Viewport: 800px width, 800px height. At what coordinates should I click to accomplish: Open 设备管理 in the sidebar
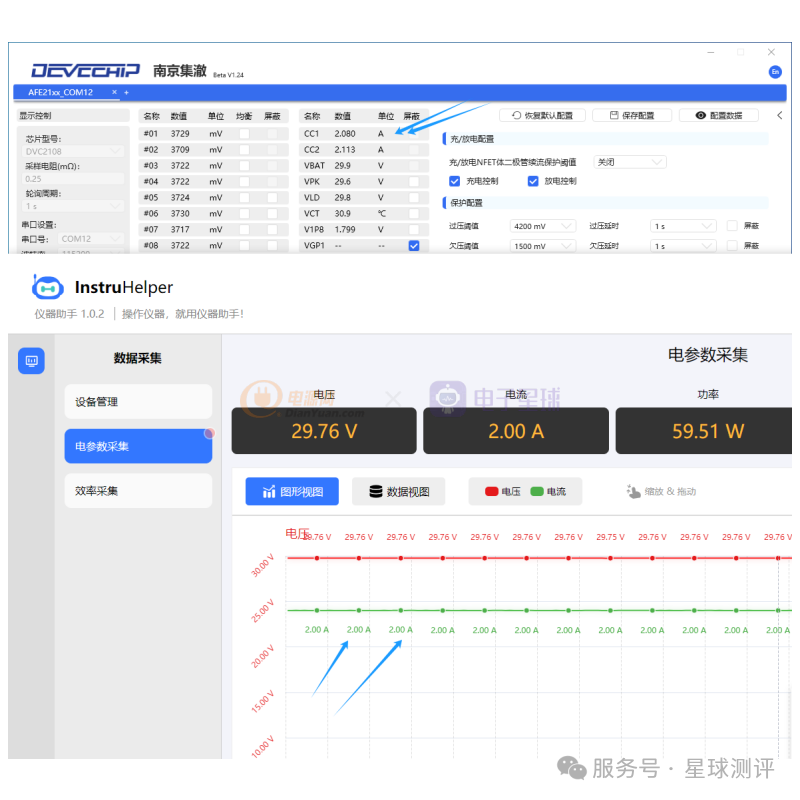click(x=138, y=402)
